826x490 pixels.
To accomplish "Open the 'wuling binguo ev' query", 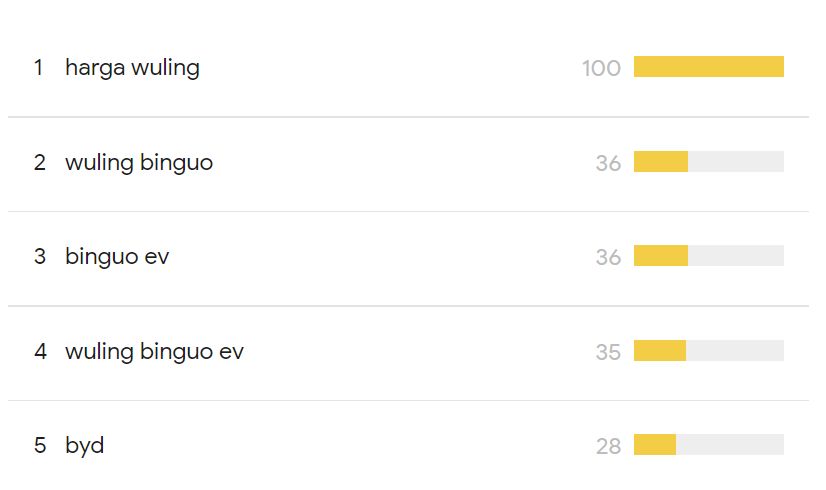I will (154, 351).
